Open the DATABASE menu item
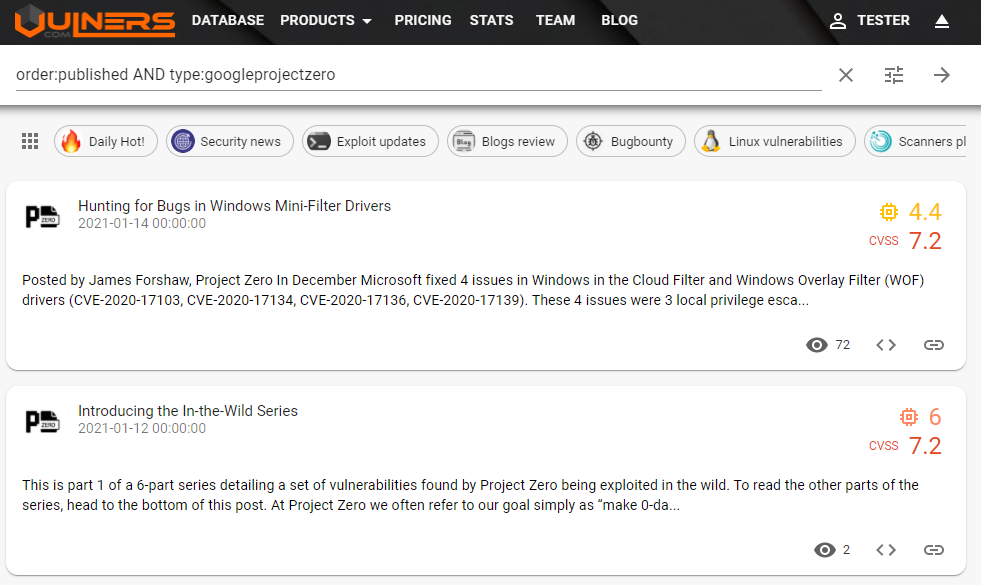Image resolution: width=981 pixels, height=585 pixels. (228, 20)
